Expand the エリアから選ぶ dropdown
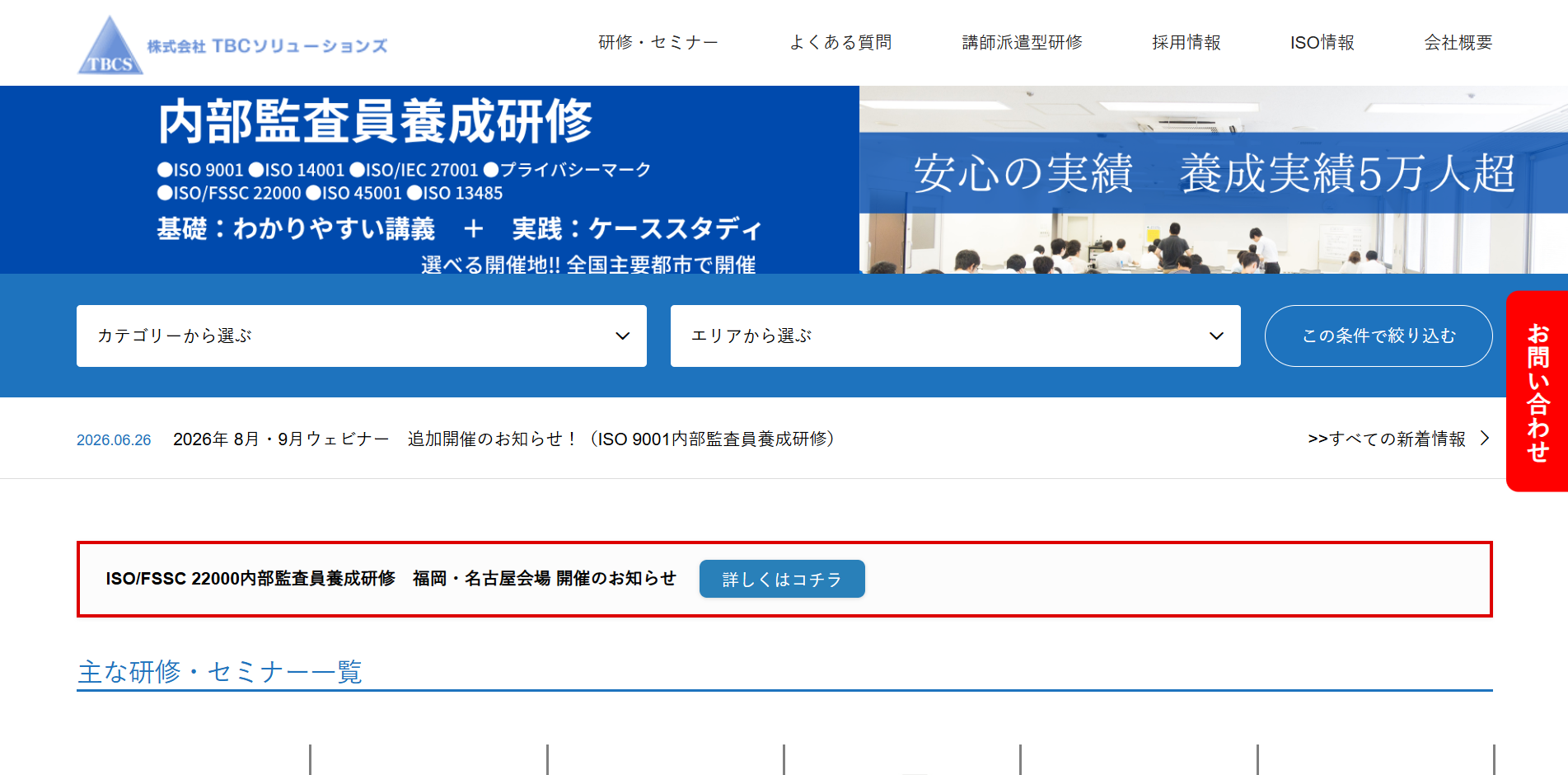This screenshot has width=1568, height=775. [956, 336]
